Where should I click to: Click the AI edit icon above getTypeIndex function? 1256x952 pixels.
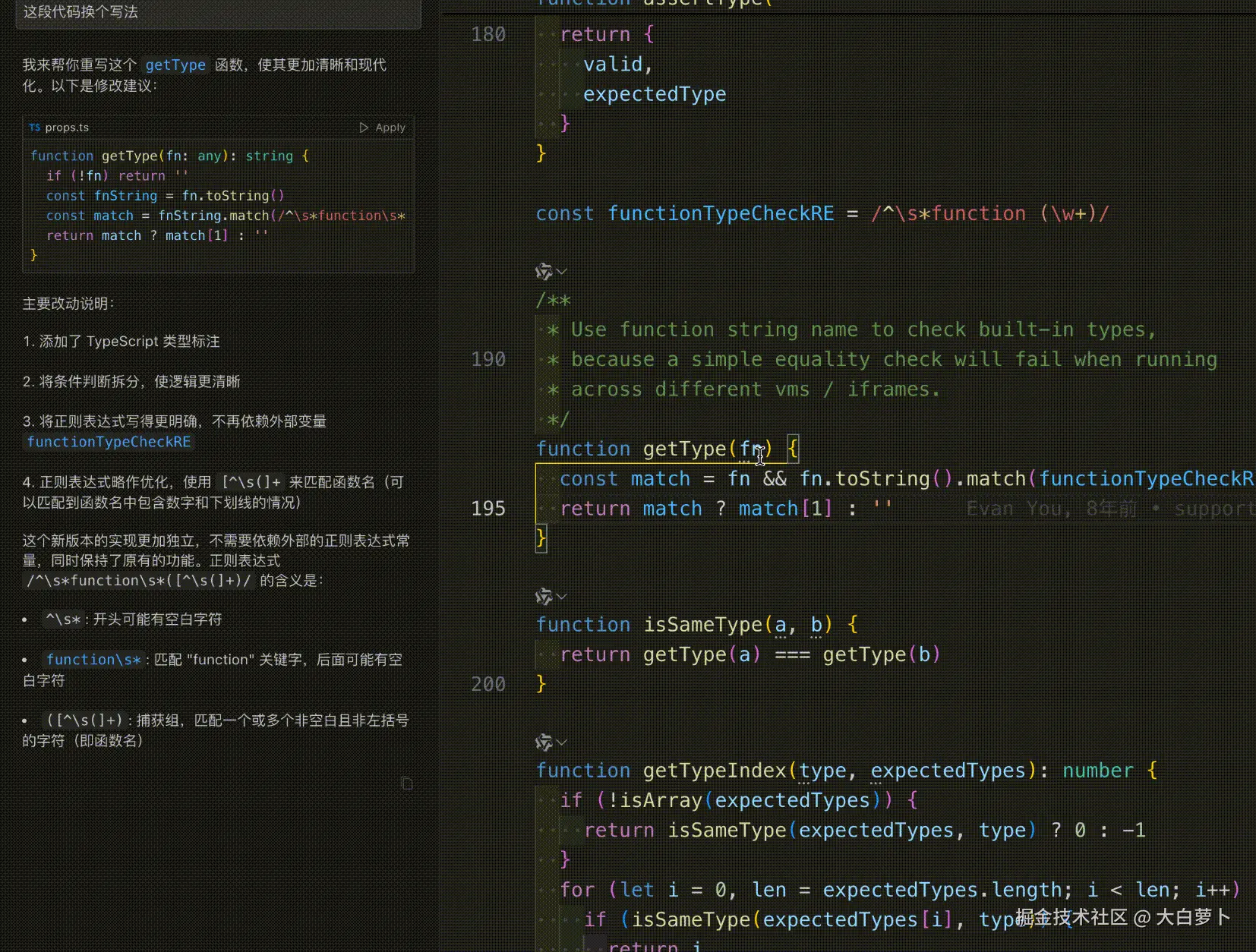click(544, 742)
